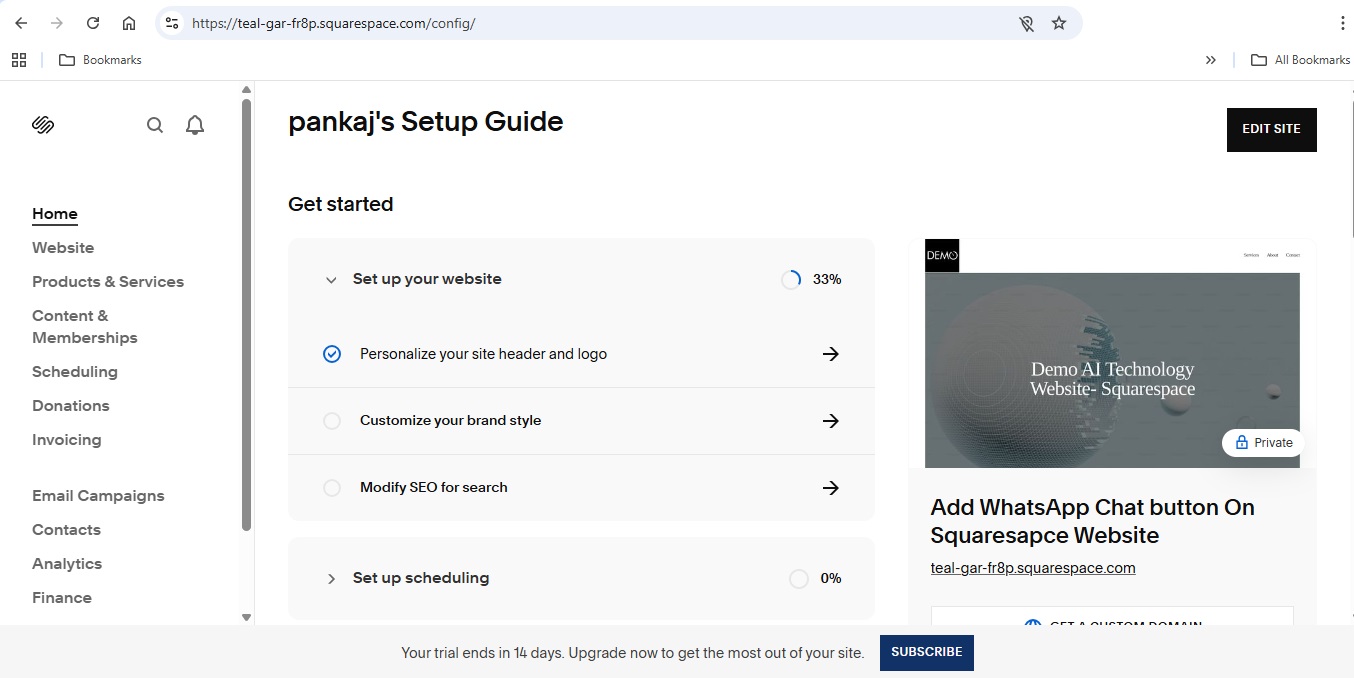Open the browser three-dot menu
1354x678 pixels.
[1342, 23]
